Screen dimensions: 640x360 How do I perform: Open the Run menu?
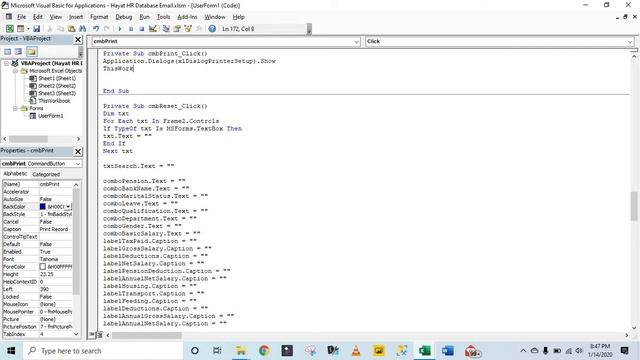click(144, 17)
